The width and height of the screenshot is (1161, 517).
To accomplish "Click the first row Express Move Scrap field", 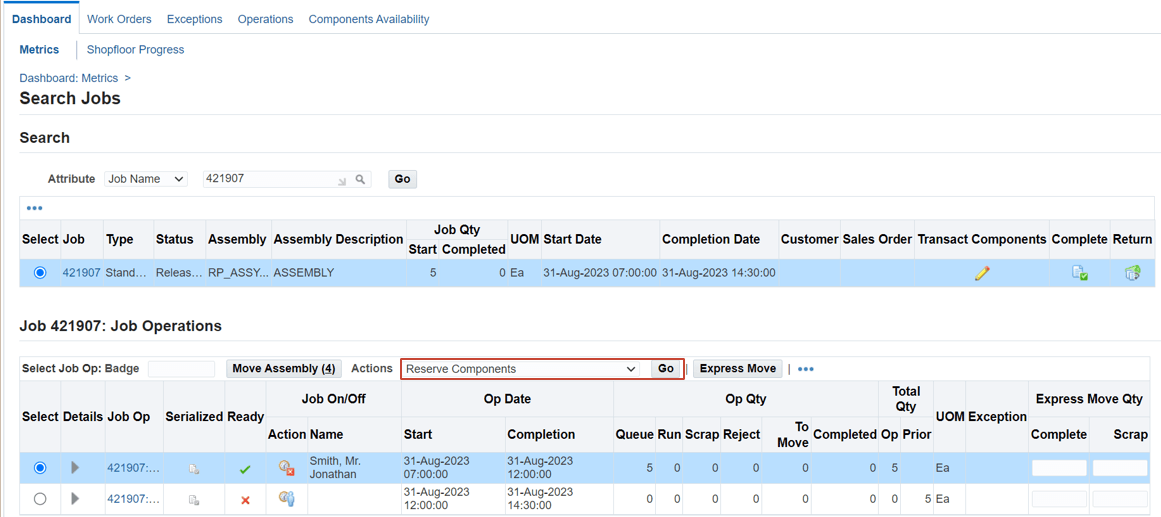I will [x=1120, y=468].
